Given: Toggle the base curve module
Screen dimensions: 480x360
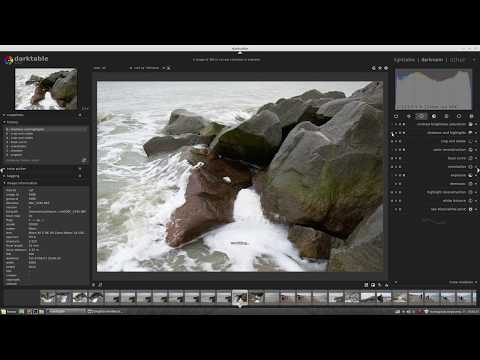Looking at the screenshot, I should [393, 158].
